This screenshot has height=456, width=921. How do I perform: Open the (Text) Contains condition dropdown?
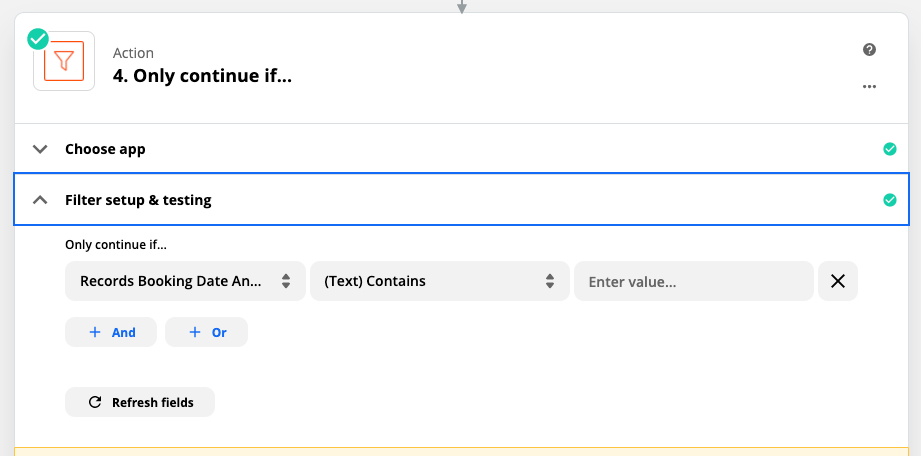point(440,281)
